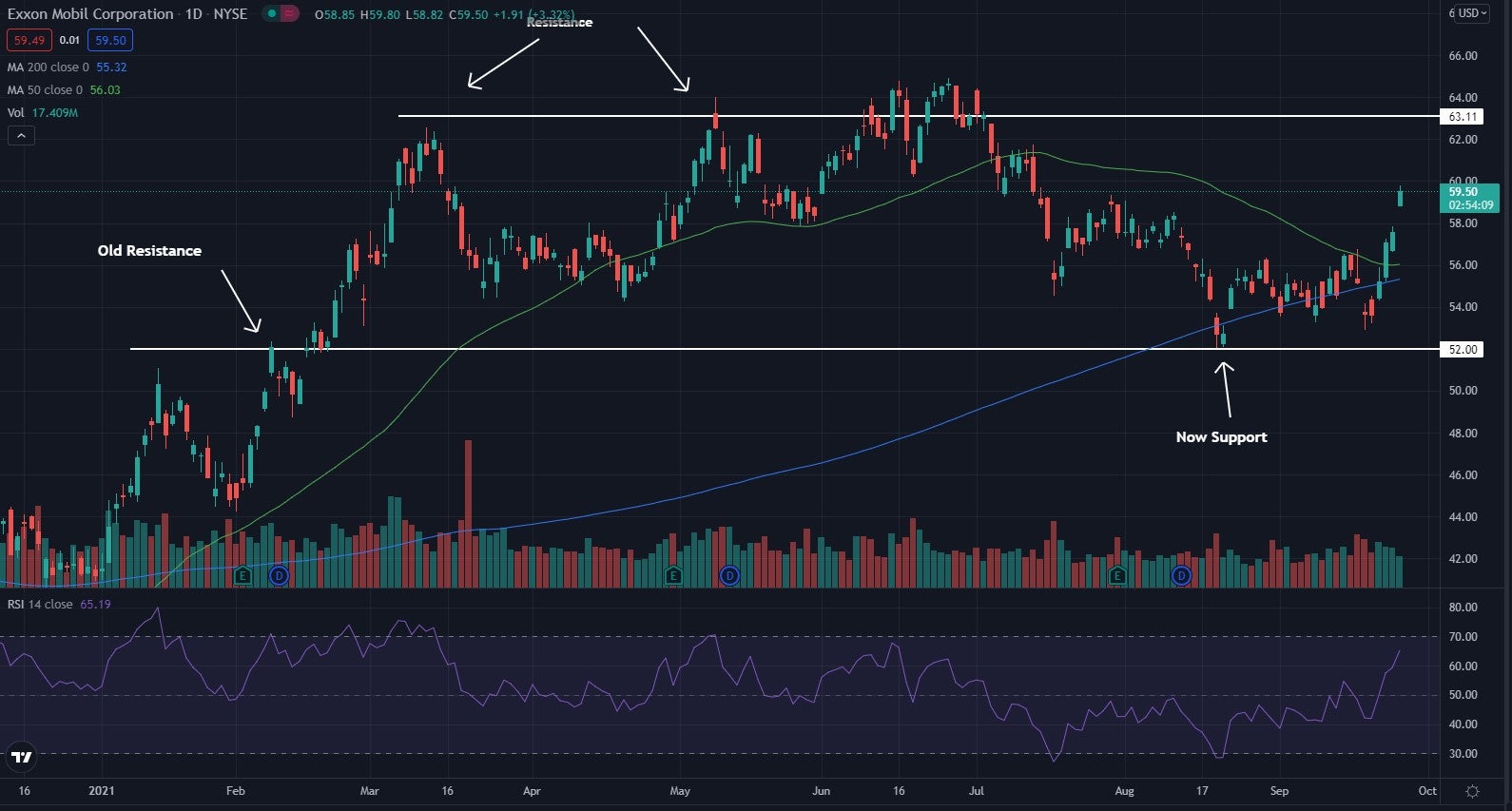
Task: Click the 'Now Support' text annotation
Action: pos(1221,437)
